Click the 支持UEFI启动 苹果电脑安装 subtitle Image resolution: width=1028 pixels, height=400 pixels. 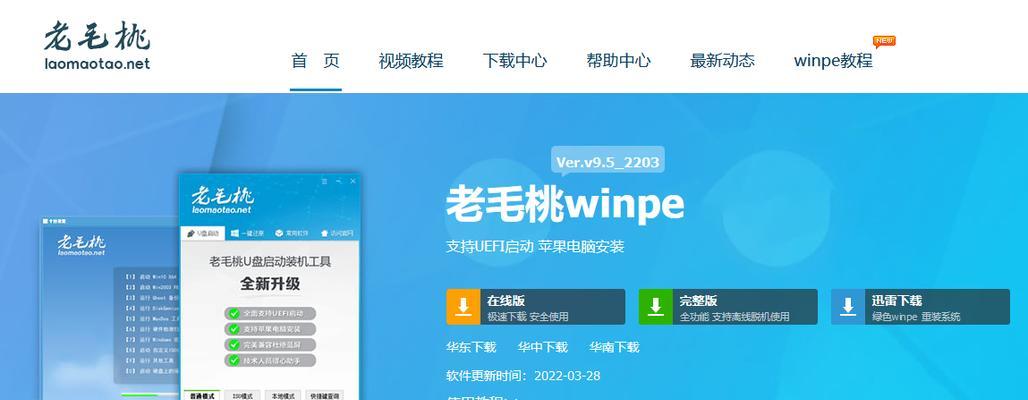click(x=535, y=247)
